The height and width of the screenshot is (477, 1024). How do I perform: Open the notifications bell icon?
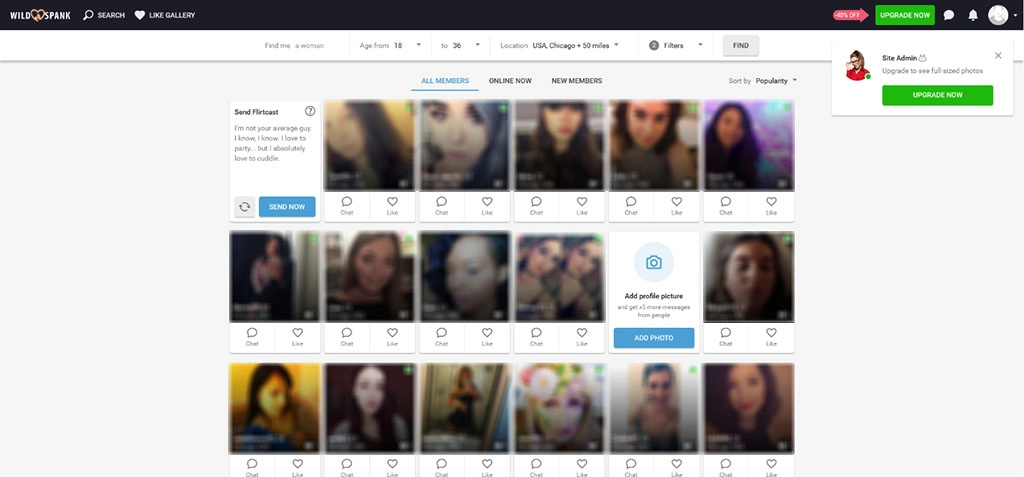(x=973, y=15)
